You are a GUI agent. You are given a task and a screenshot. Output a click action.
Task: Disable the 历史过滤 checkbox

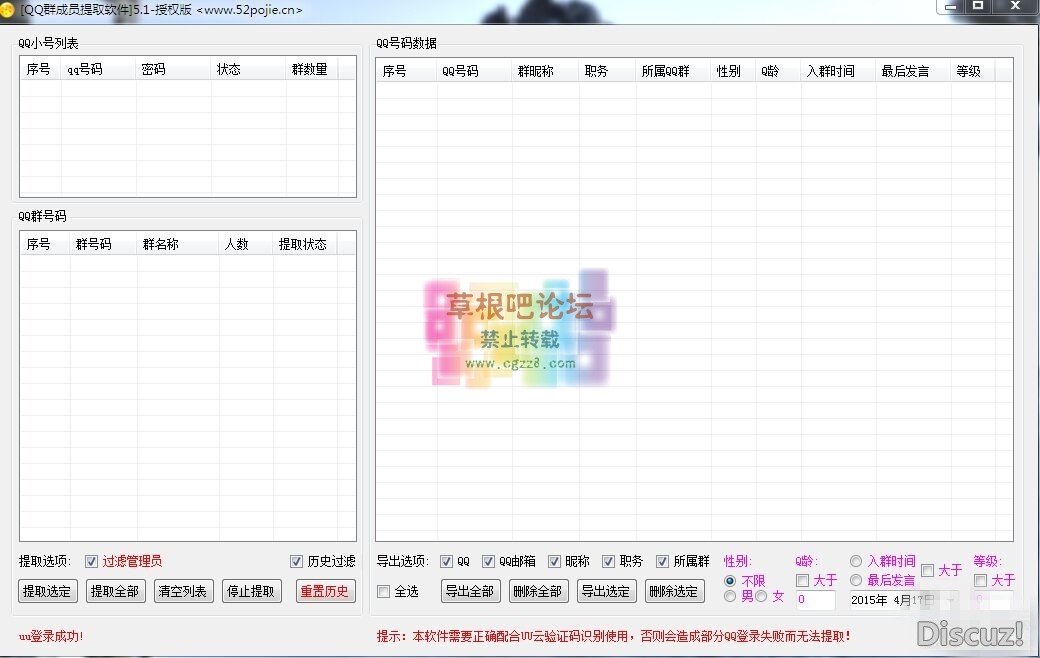pos(296,561)
